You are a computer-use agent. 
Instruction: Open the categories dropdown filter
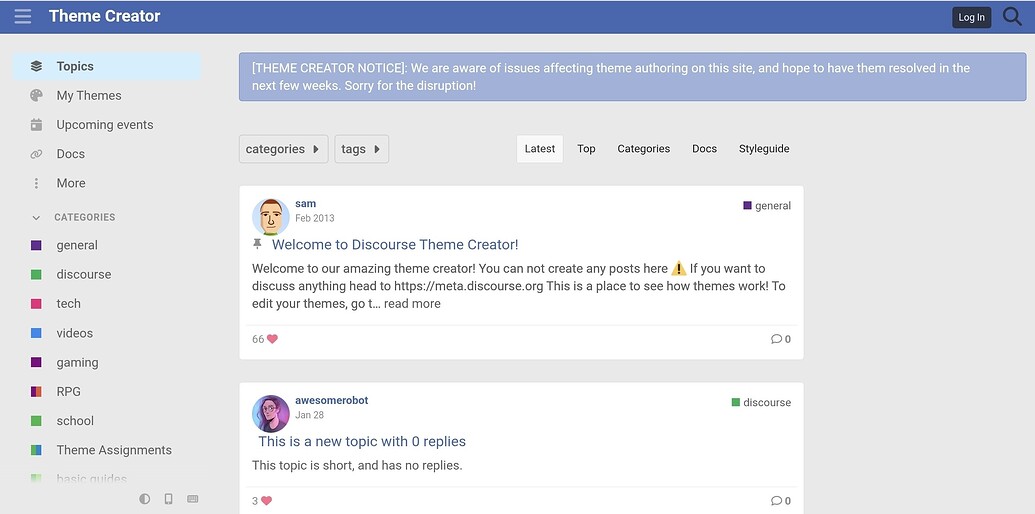tap(283, 149)
